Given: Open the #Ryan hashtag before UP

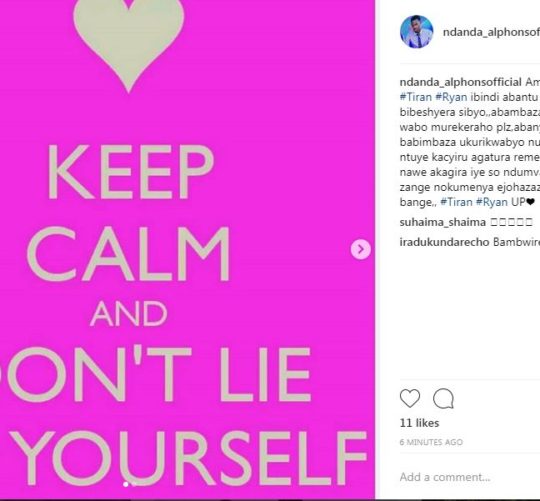Looking at the screenshot, I should pos(491,202).
